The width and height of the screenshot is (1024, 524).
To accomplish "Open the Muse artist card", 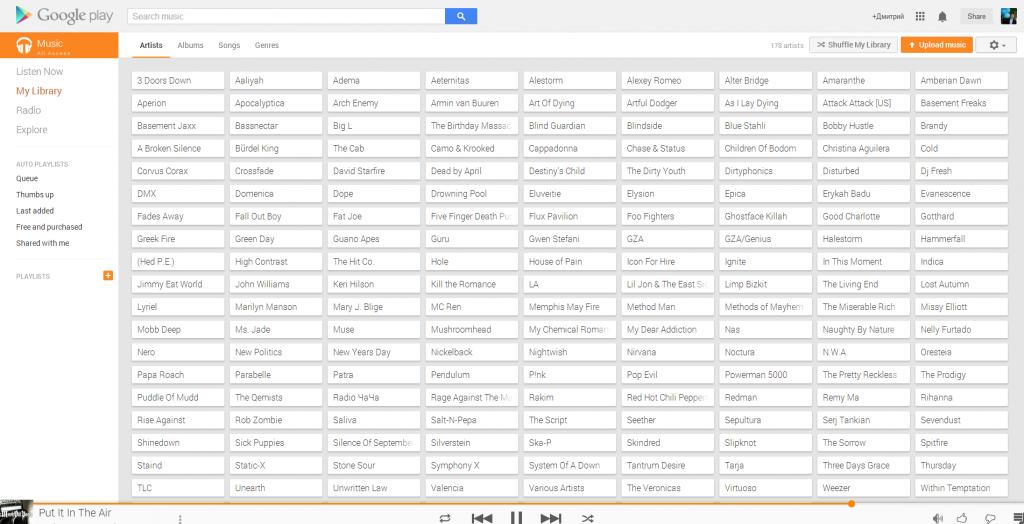I will [x=374, y=330].
